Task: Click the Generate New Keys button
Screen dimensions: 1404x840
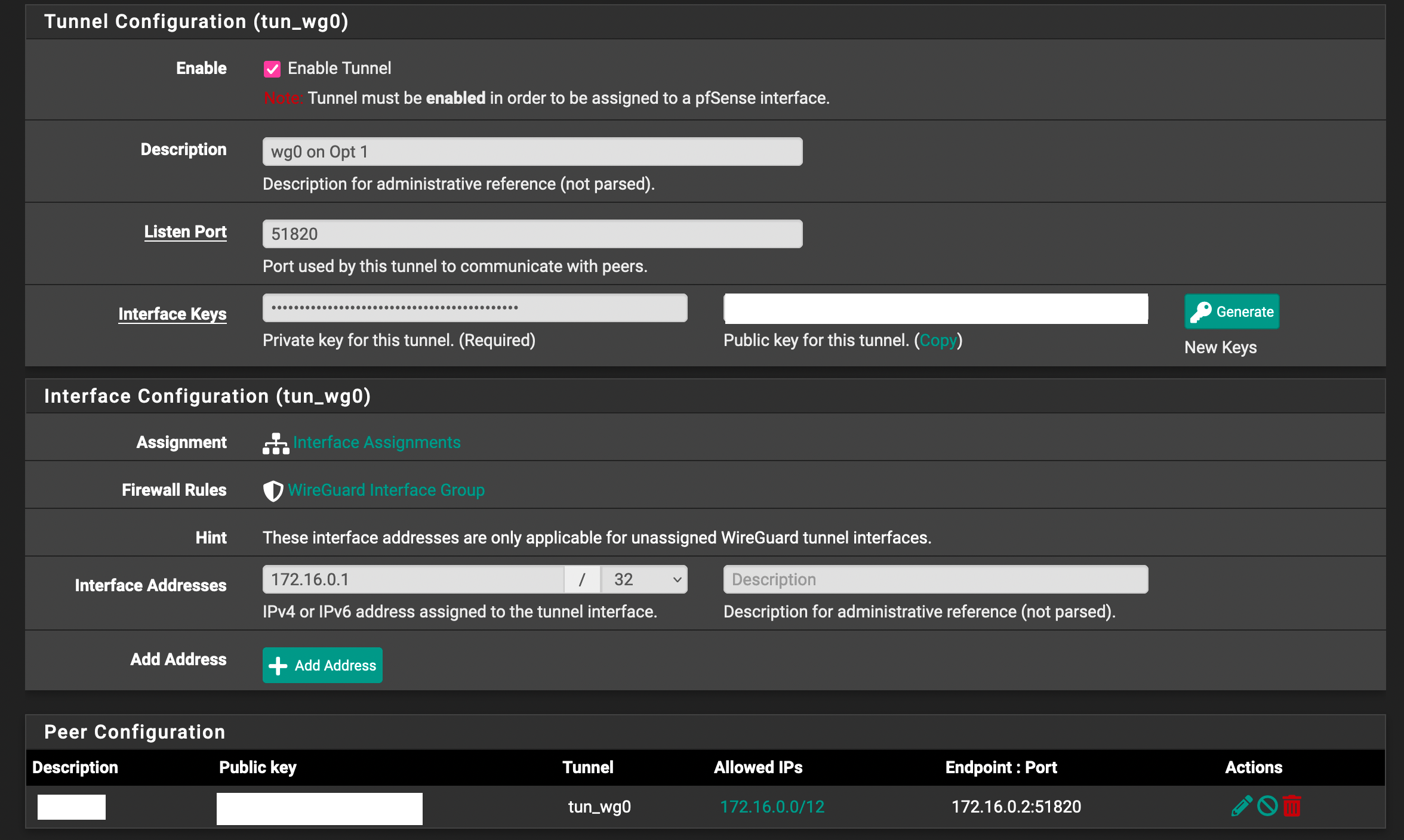Action: pos(1231,311)
